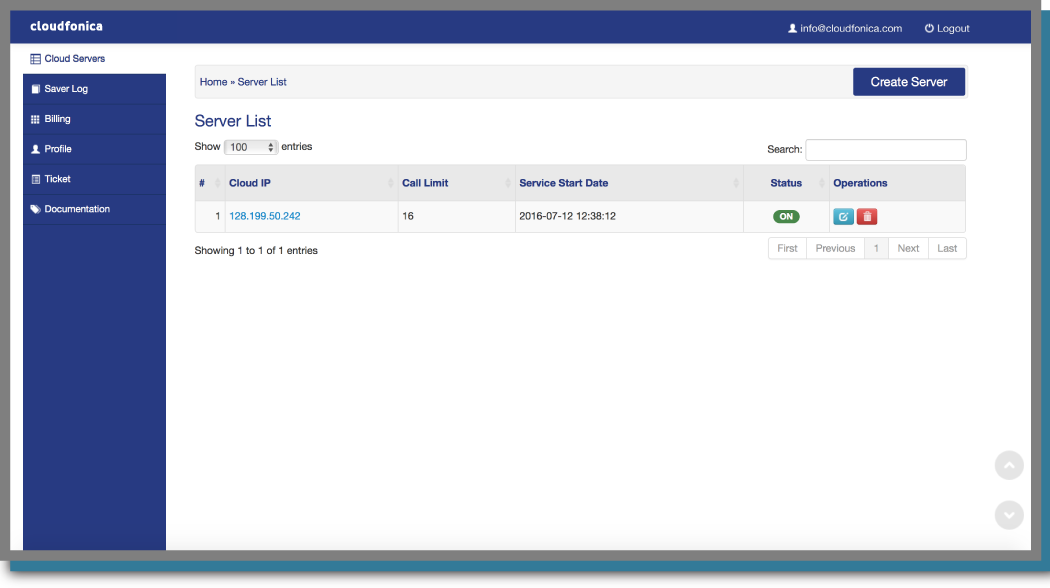Click the scroll-up round arrow button
Viewport: 1050px width, 588px height.
coord(1009,465)
